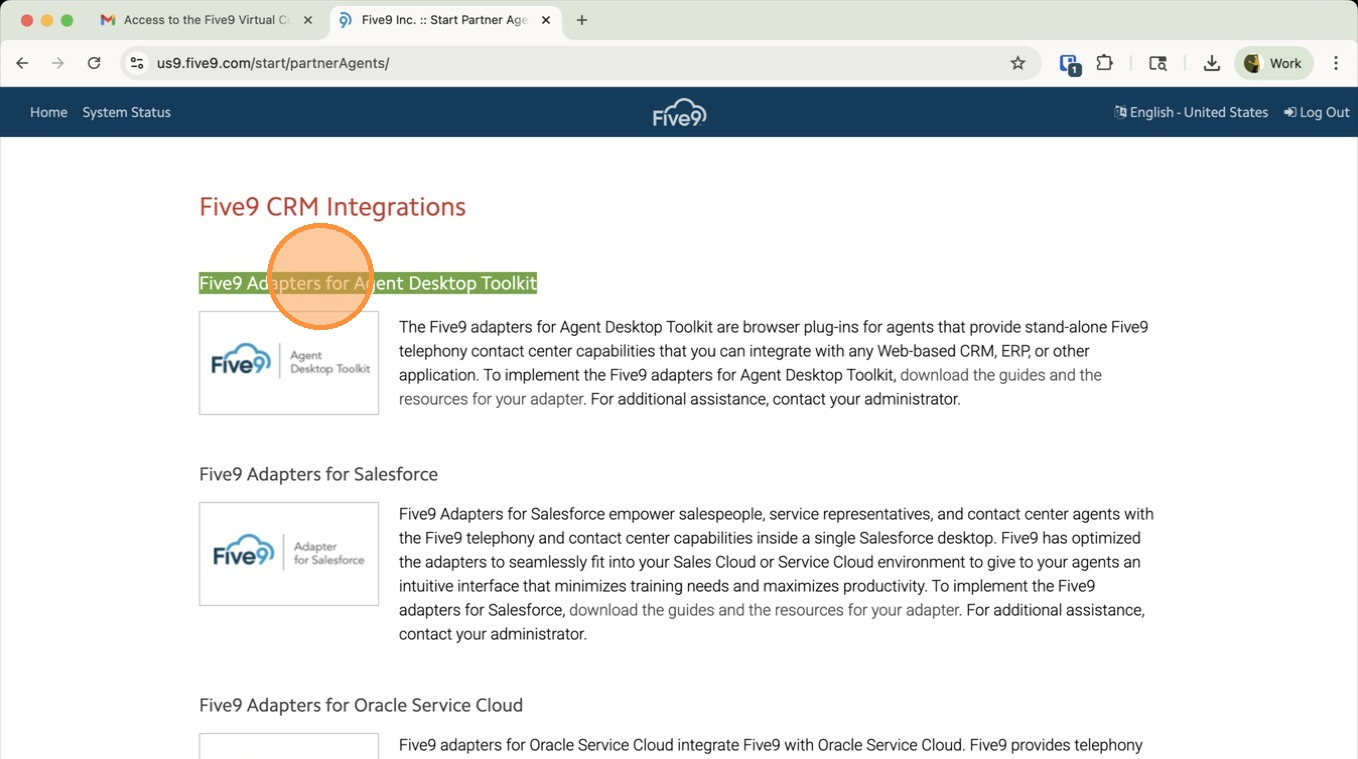Close the Gmail Access to the Five9 tab

point(307,20)
